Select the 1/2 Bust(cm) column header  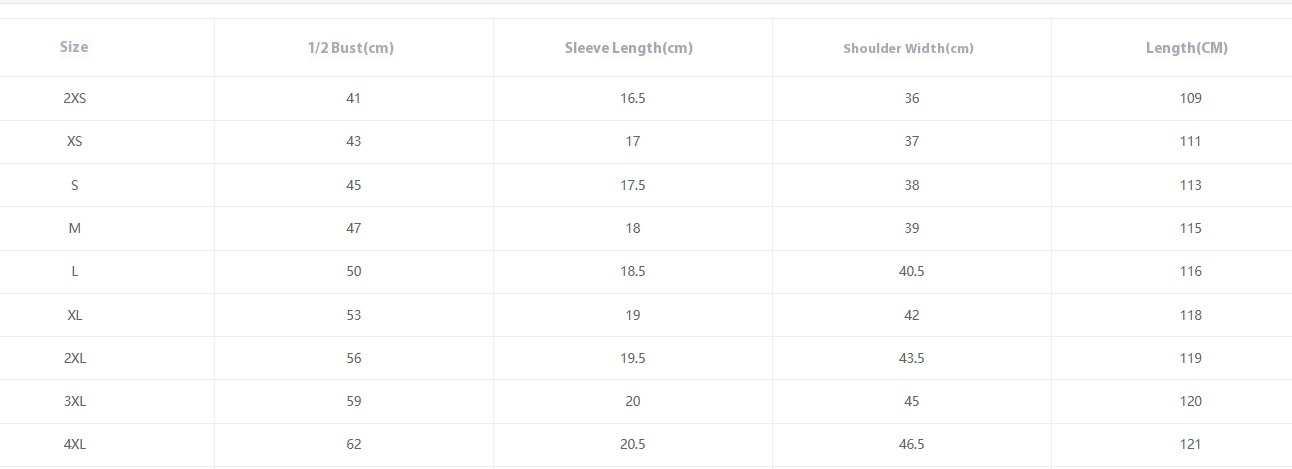click(x=351, y=48)
